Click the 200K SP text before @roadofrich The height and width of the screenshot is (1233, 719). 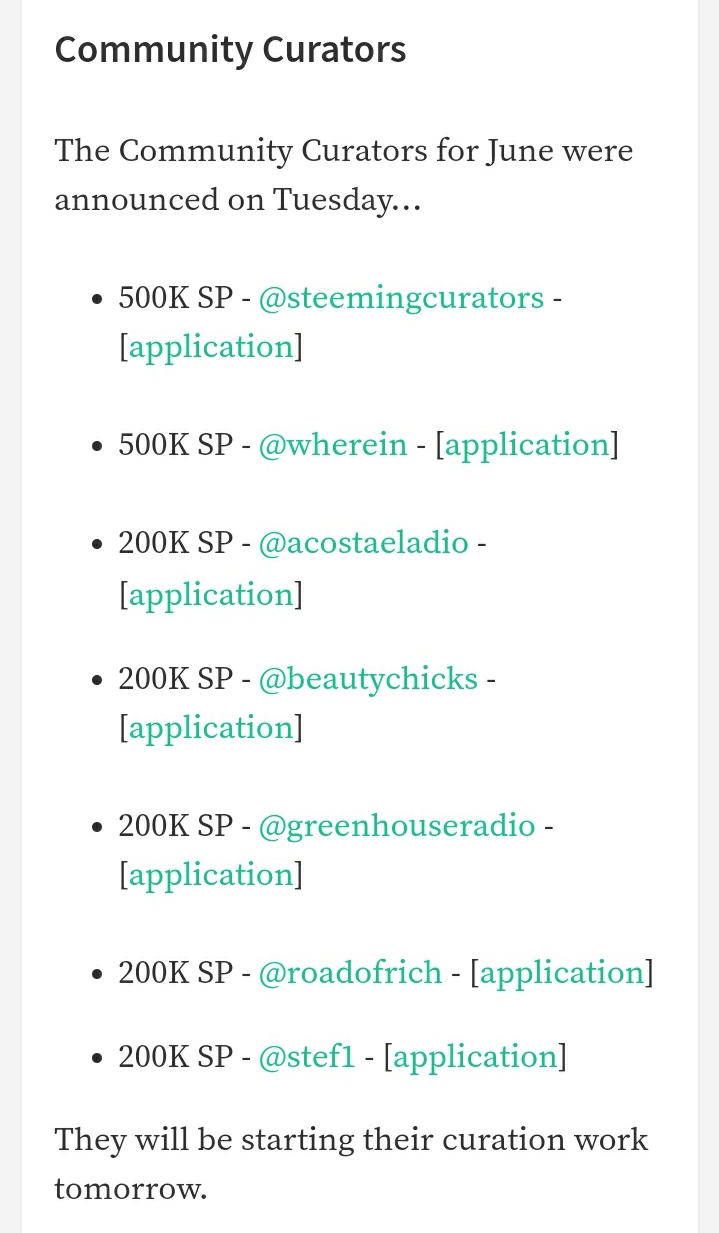[x=176, y=973]
